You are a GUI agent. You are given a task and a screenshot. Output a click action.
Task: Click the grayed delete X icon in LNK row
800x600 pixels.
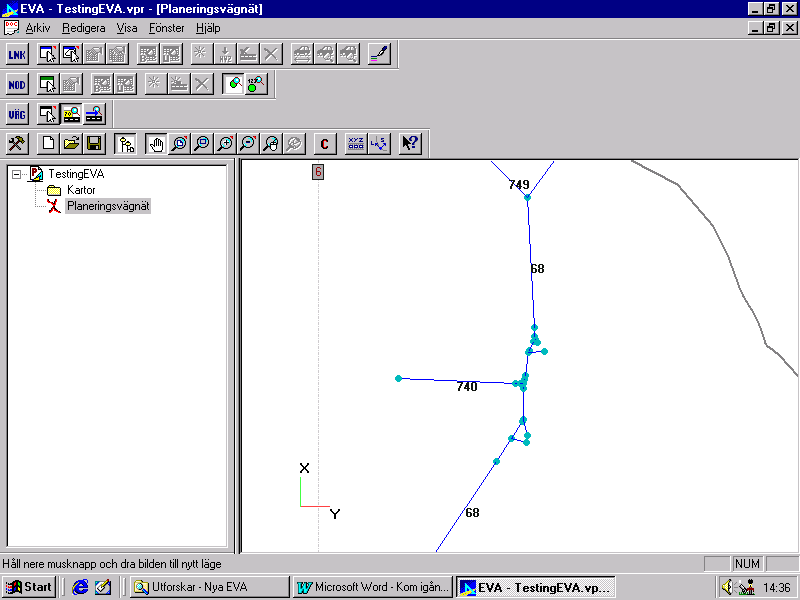[x=271, y=54]
